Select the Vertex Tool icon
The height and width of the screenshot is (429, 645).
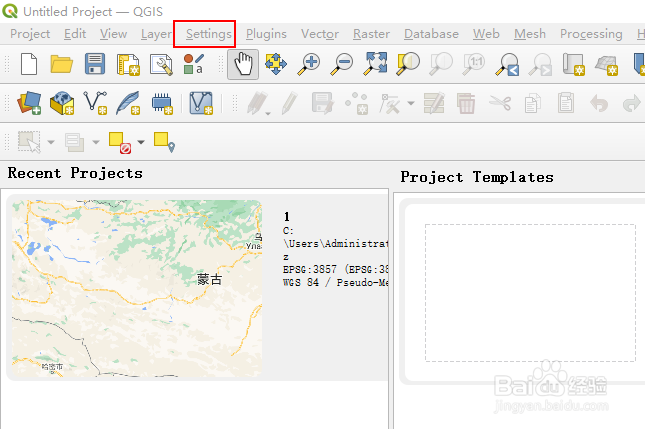coord(390,103)
